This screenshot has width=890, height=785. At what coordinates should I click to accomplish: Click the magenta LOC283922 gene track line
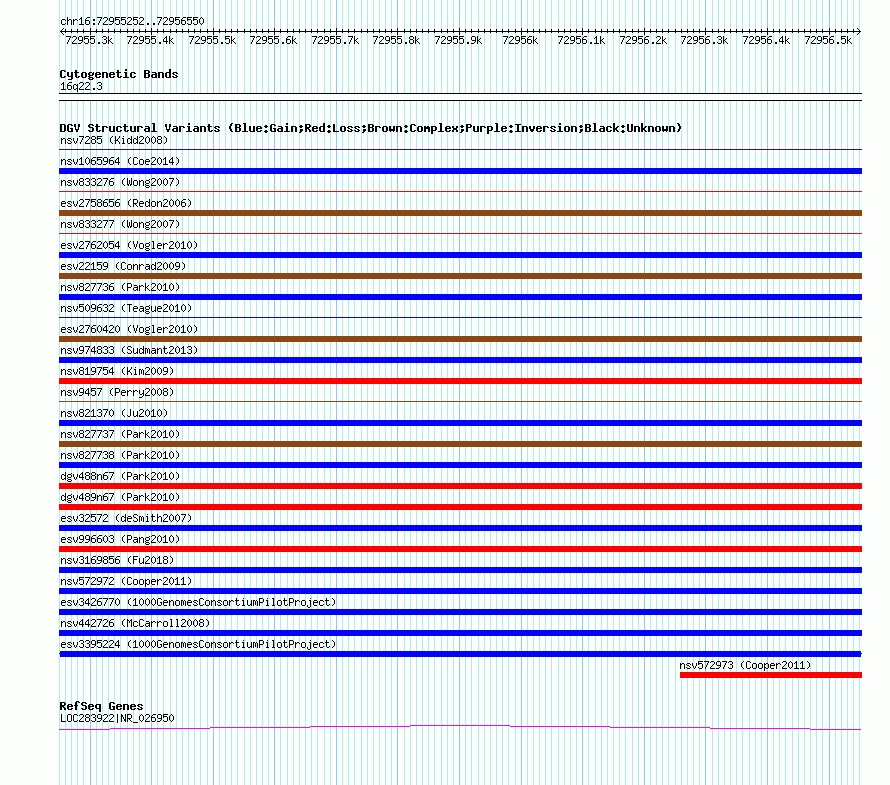460,727
